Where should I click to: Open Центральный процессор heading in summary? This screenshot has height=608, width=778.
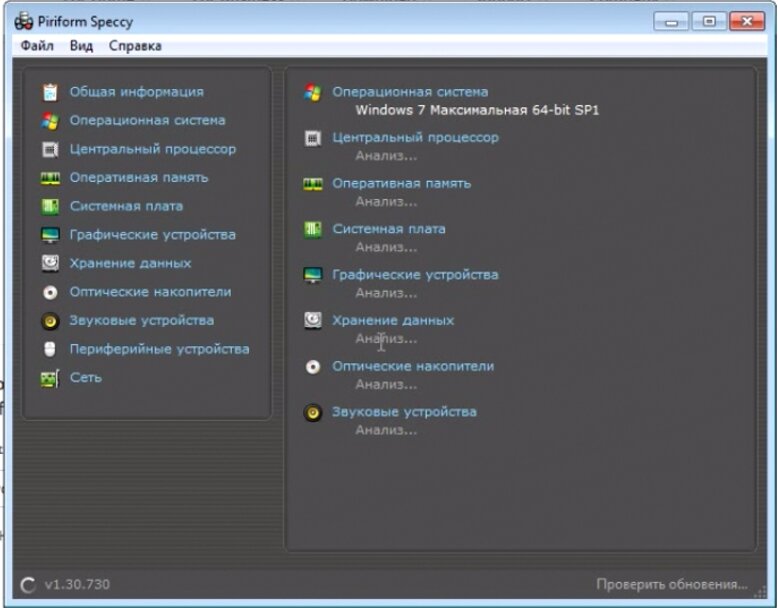click(x=415, y=137)
